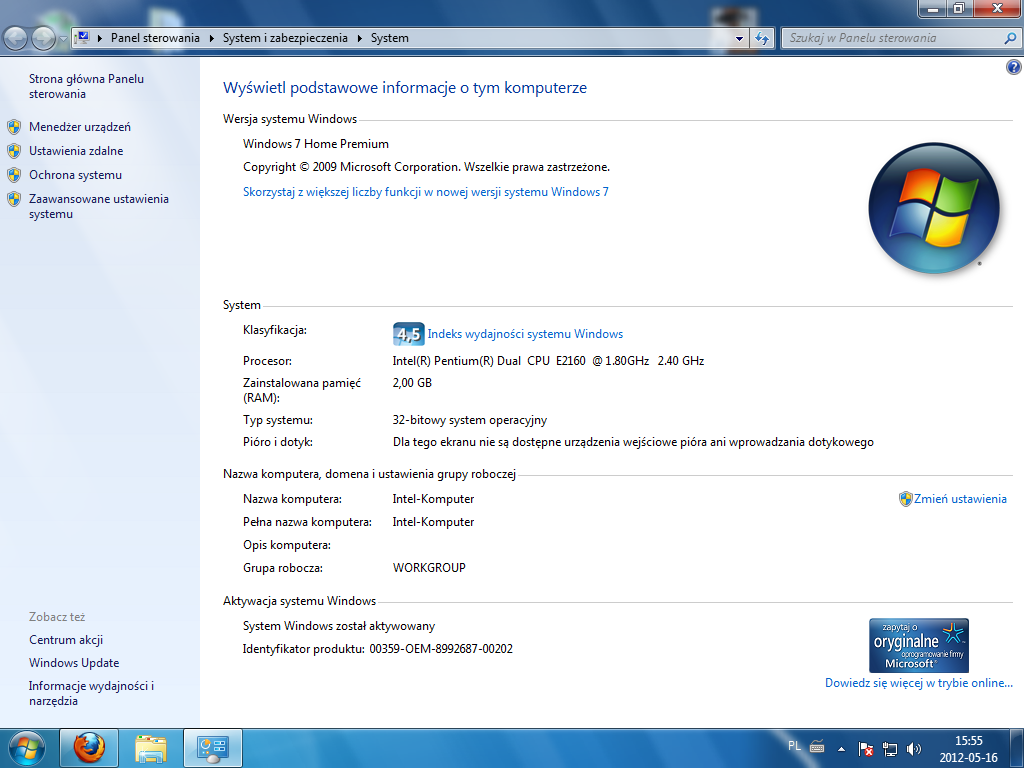Refresh the Control Panel page

coord(761,39)
